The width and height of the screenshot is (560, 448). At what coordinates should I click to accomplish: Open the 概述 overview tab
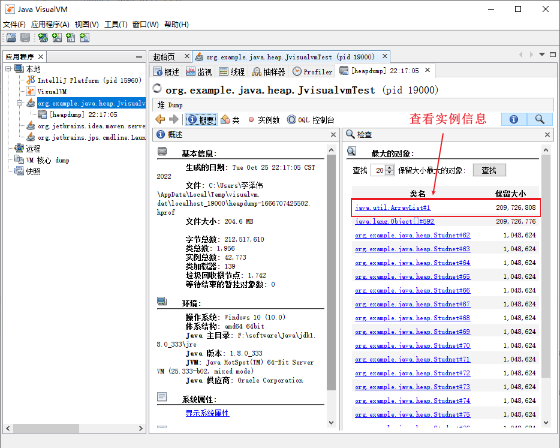pyautogui.click(x=166, y=71)
